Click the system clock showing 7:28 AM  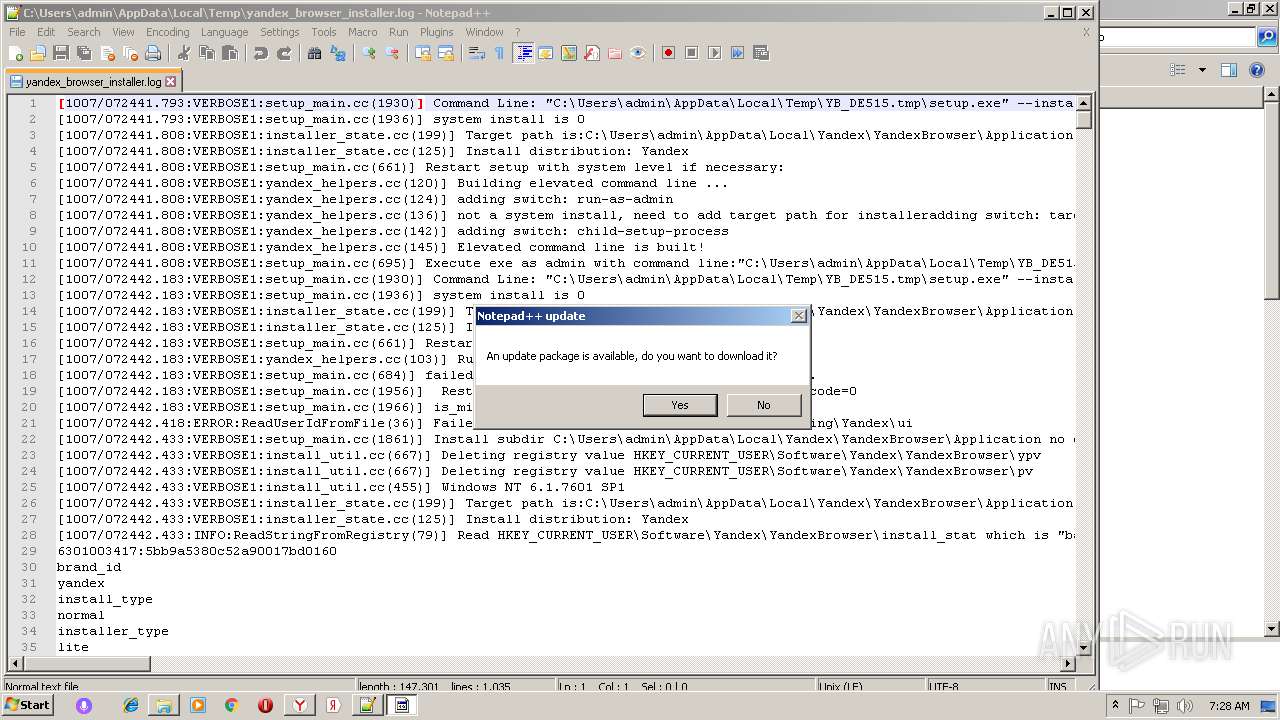[1228, 705]
